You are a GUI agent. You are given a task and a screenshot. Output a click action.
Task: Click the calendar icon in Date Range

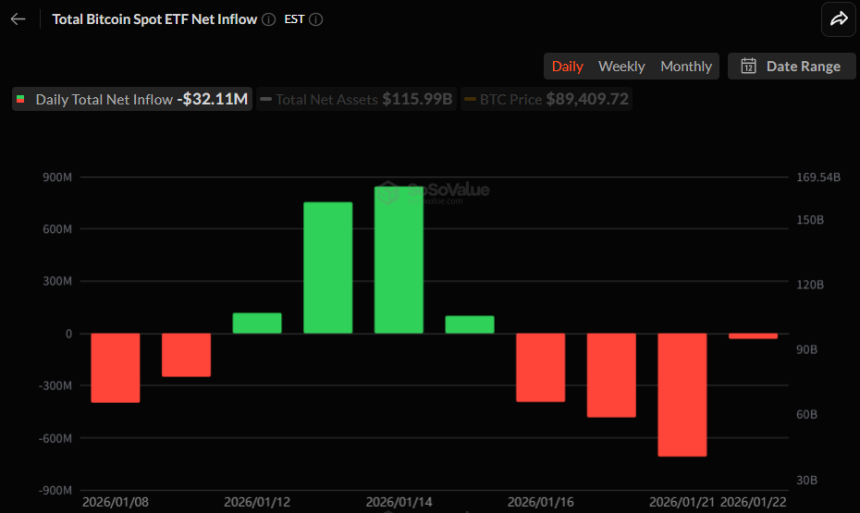click(x=748, y=66)
